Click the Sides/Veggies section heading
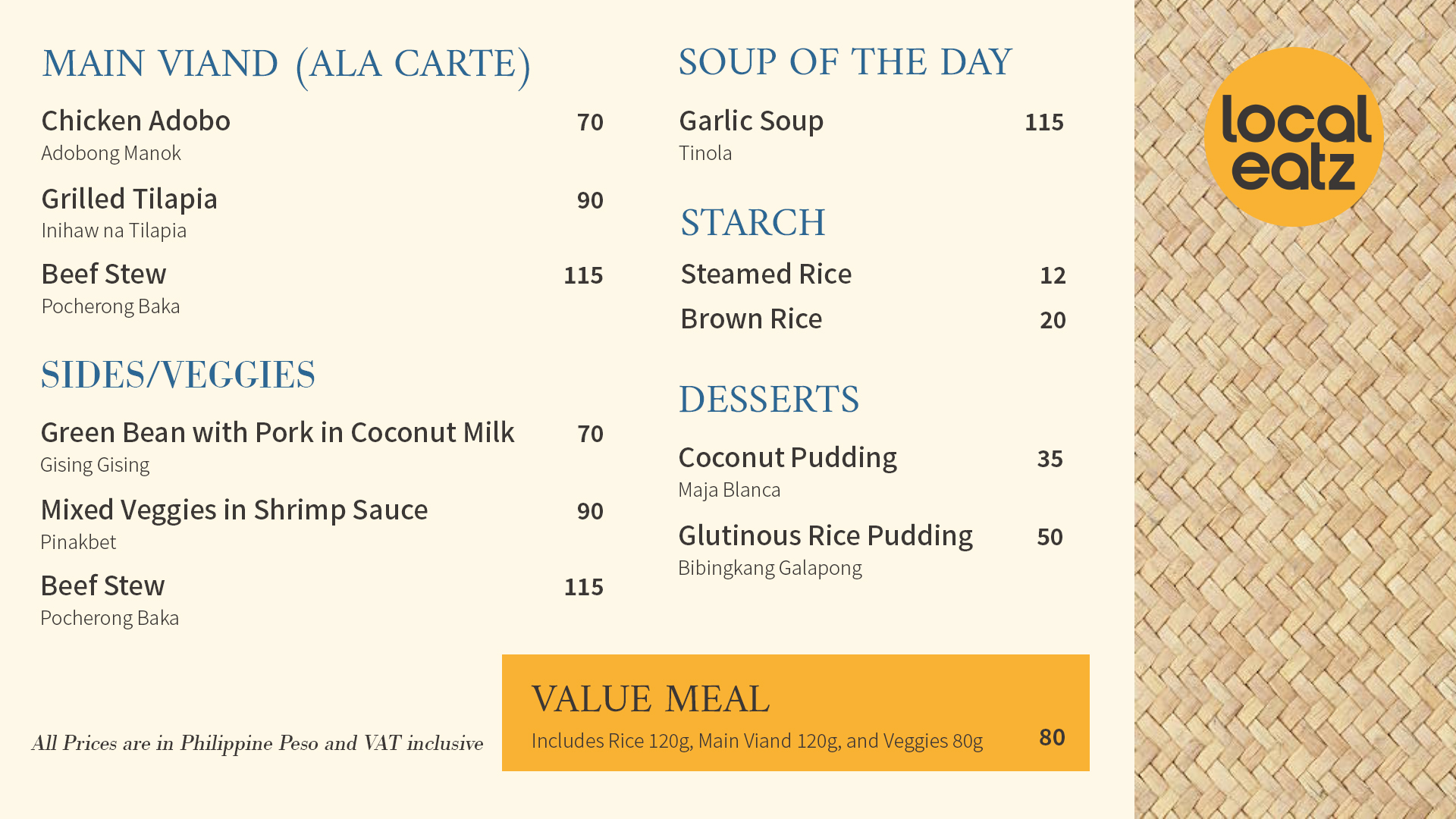 click(177, 375)
